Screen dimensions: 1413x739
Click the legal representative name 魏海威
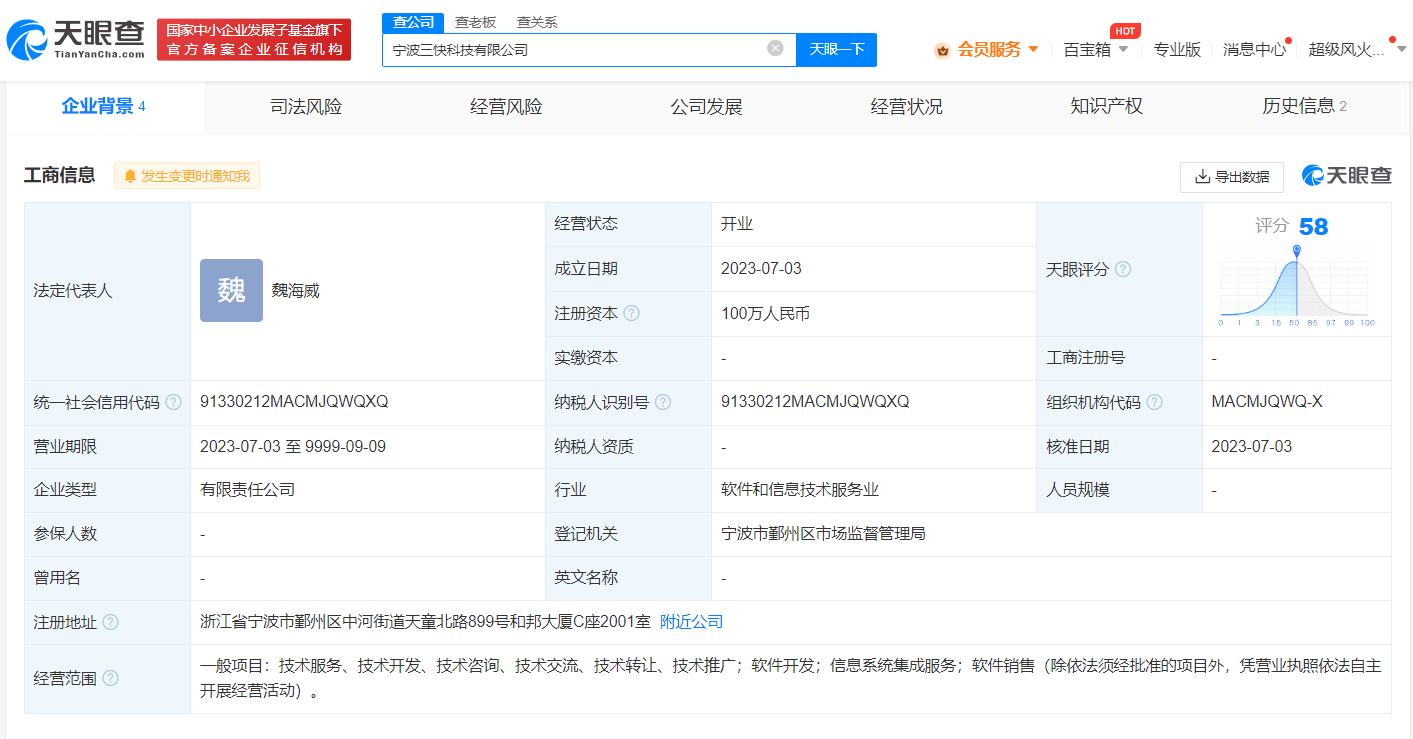click(x=295, y=291)
